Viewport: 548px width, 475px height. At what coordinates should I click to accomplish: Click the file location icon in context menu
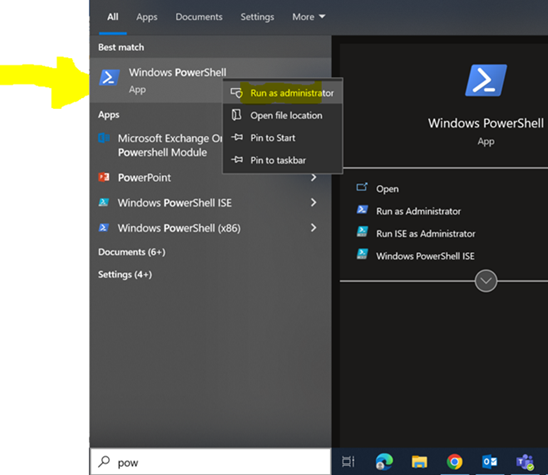point(237,115)
